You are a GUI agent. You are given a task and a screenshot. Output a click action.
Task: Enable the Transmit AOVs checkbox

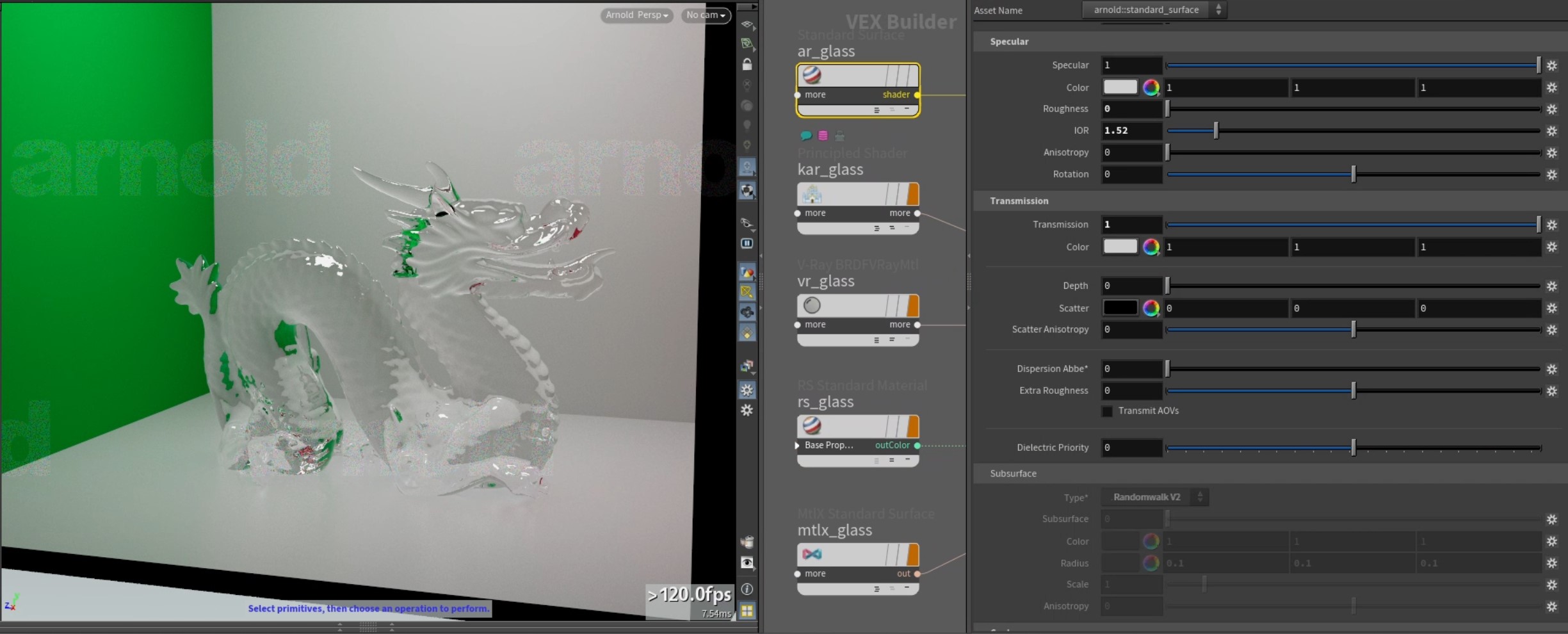(1107, 410)
